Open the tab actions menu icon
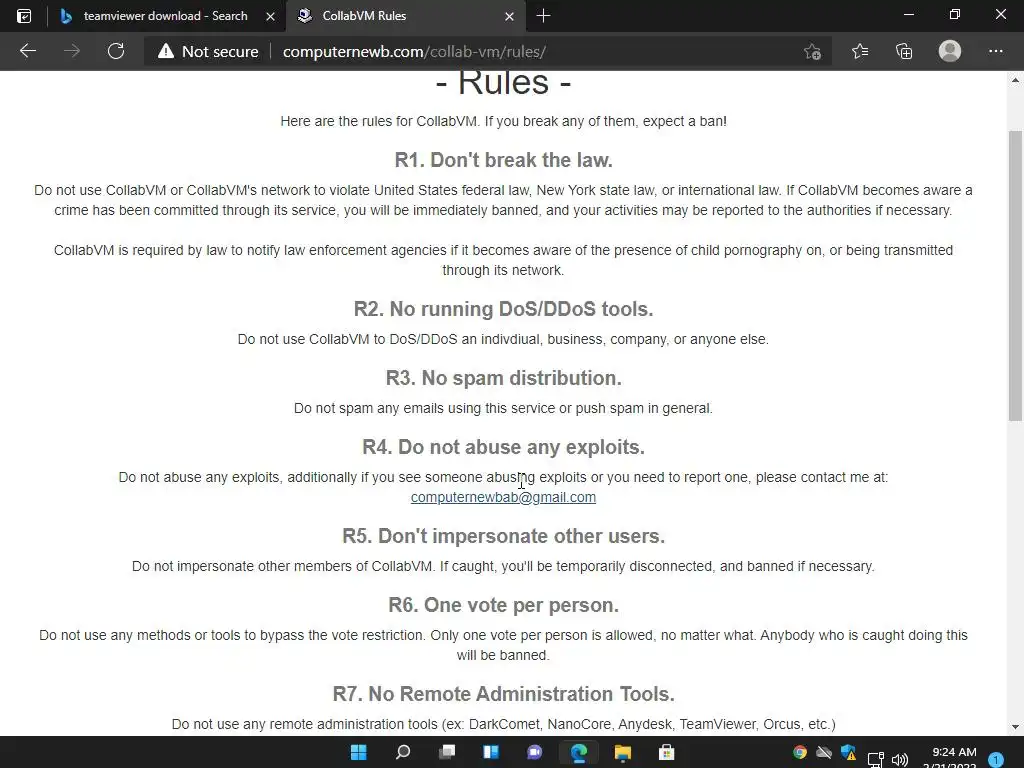Viewport: 1024px width, 768px height. pos(24,16)
